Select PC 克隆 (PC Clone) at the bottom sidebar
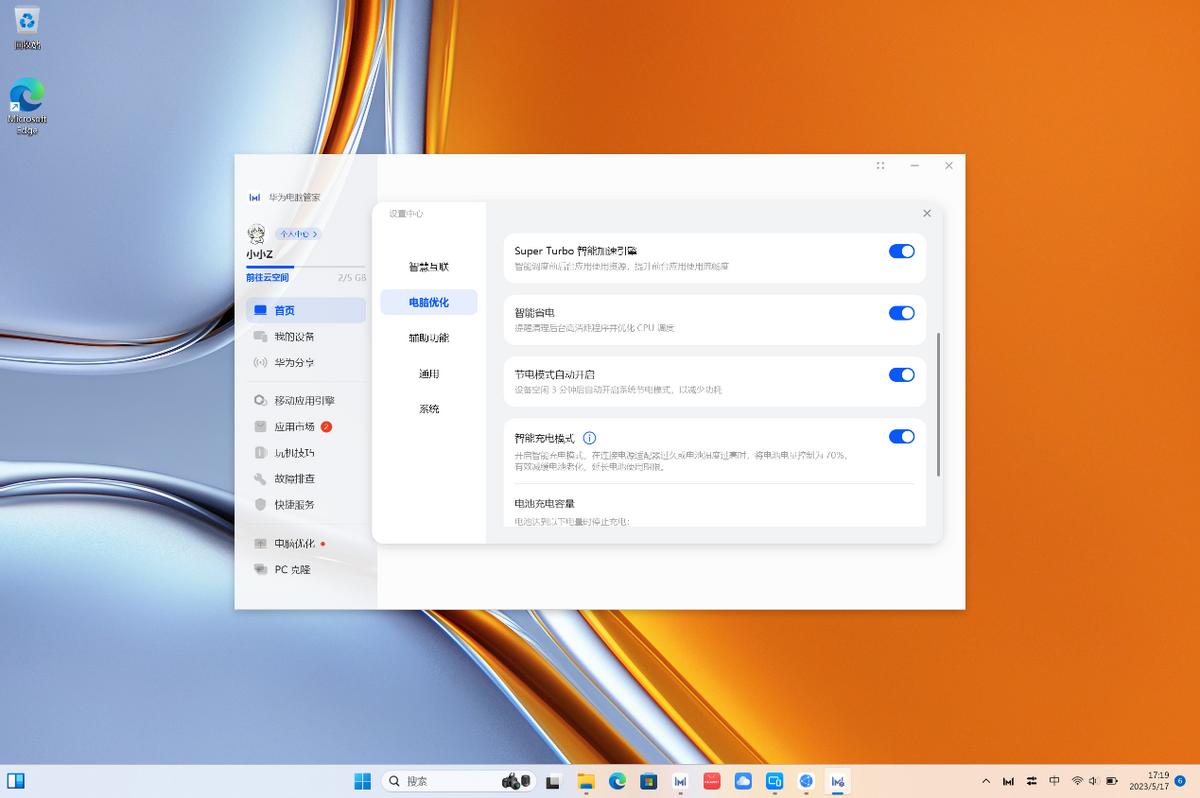Screen dimensions: 1200x798 point(290,569)
